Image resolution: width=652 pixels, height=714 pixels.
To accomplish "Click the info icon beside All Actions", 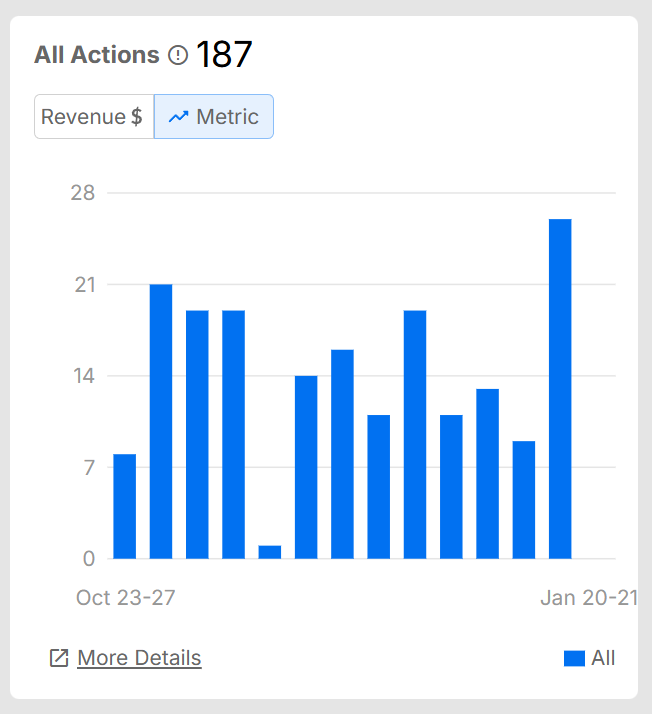I will (x=178, y=56).
